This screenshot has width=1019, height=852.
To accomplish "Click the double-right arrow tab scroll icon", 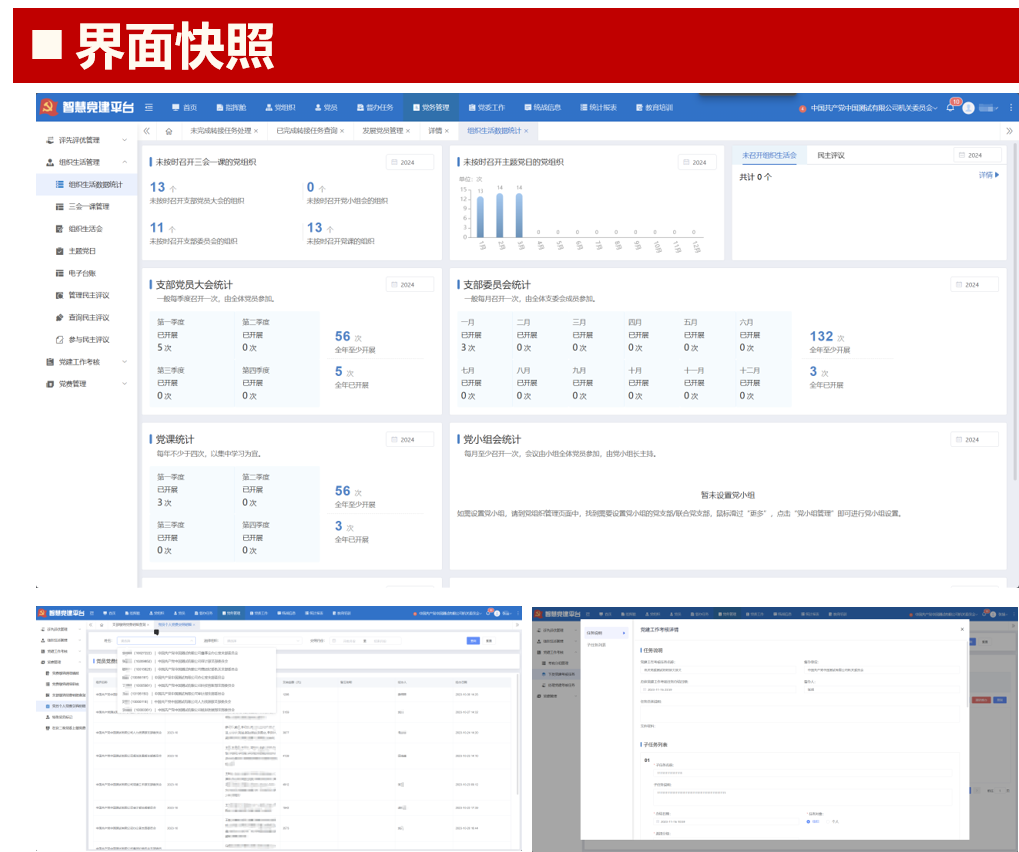I will point(1008,131).
